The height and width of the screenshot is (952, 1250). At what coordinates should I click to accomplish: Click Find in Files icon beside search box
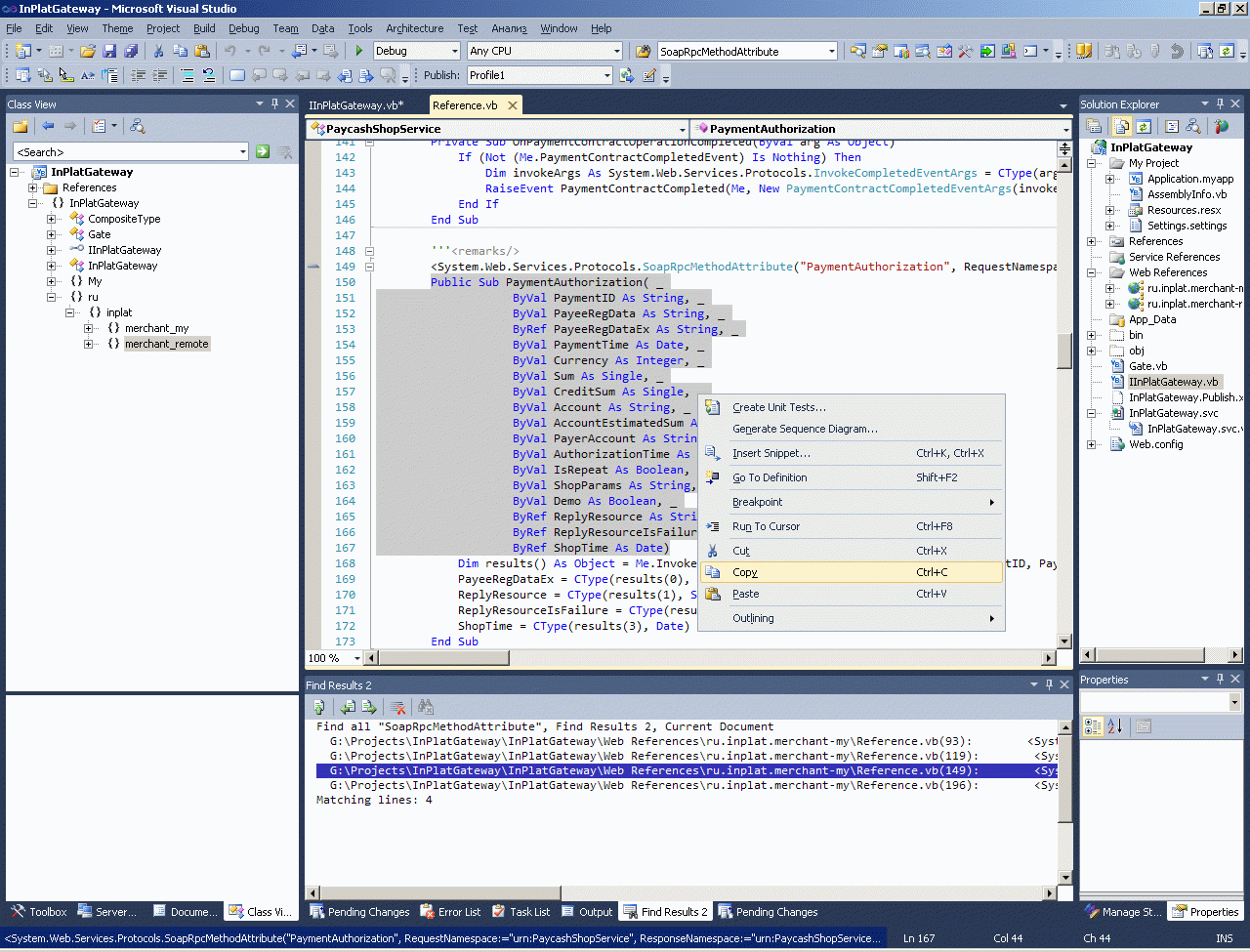coord(643,51)
